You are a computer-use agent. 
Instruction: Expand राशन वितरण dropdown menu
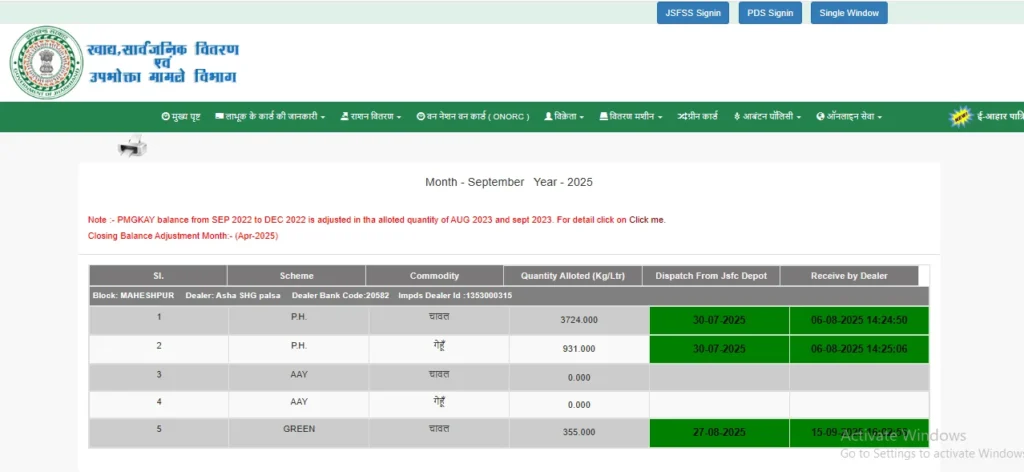pyautogui.click(x=371, y=117)
